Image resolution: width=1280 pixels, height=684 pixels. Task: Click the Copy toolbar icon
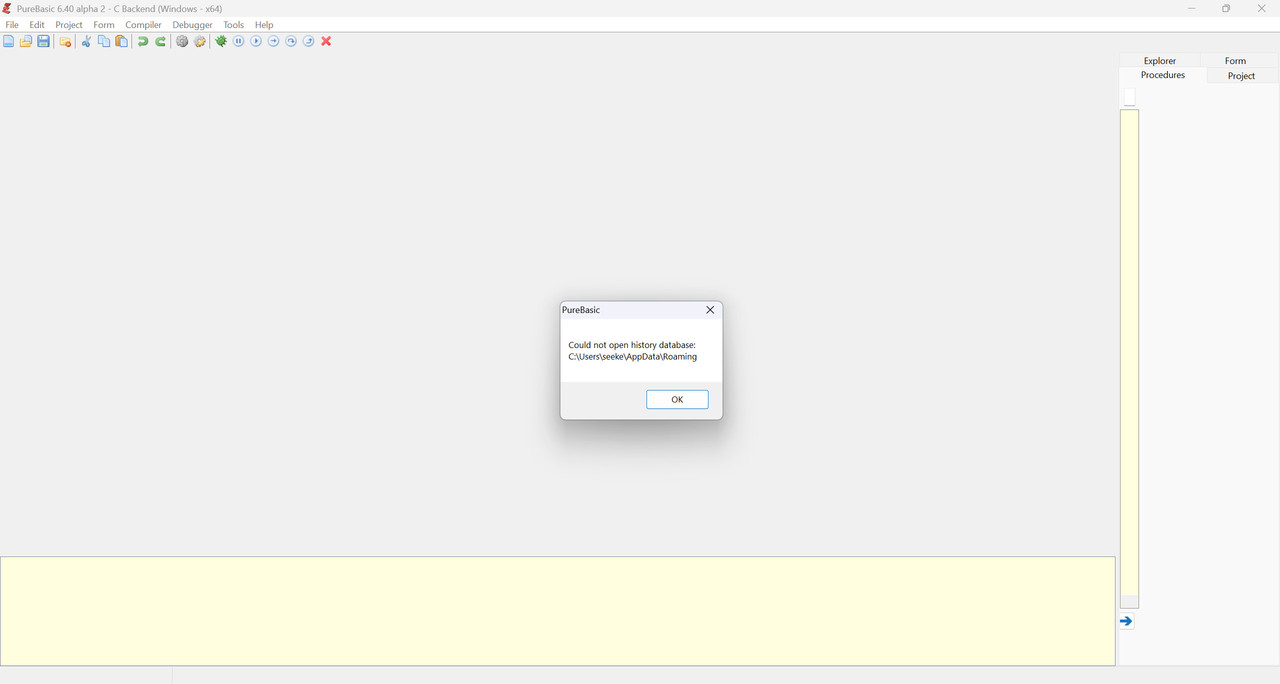tap(104, 41)
